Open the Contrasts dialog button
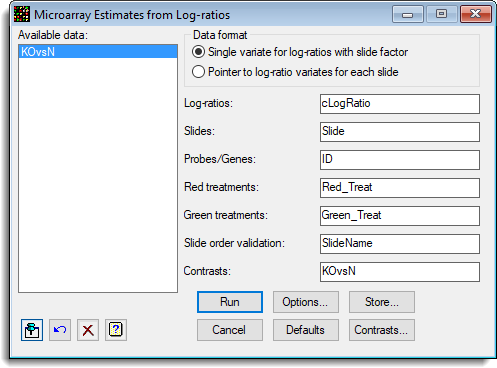Screen dimensions: 497x368 click(x=382, y=330)
